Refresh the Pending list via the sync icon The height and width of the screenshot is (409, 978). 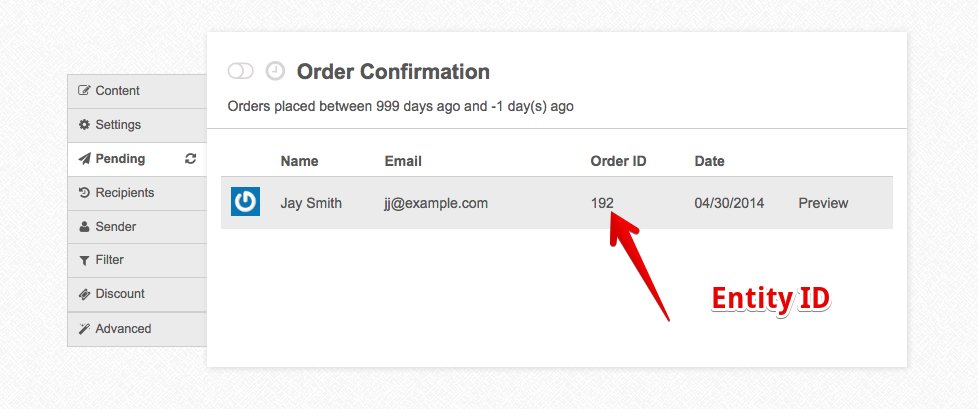pos(191,159)
